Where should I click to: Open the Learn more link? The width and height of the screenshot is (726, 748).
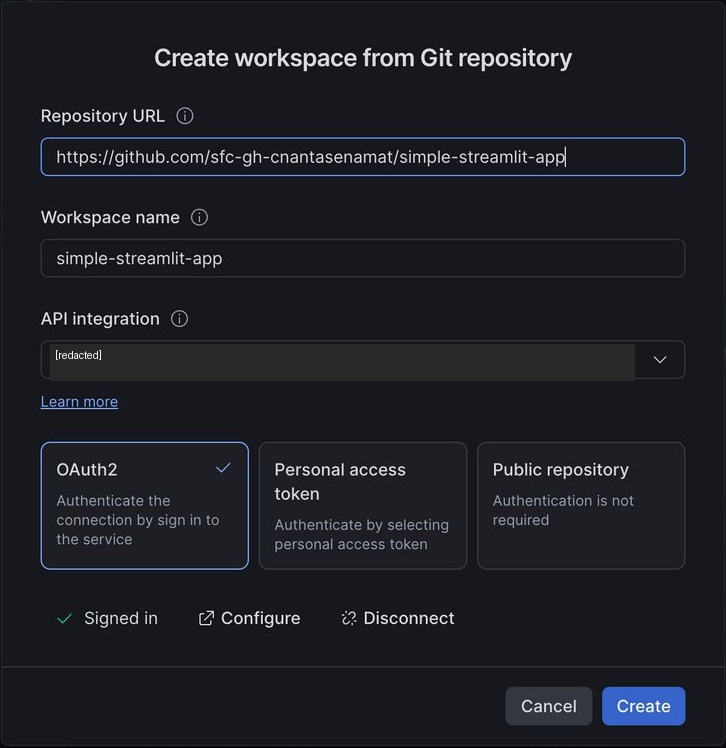[79, 402]
